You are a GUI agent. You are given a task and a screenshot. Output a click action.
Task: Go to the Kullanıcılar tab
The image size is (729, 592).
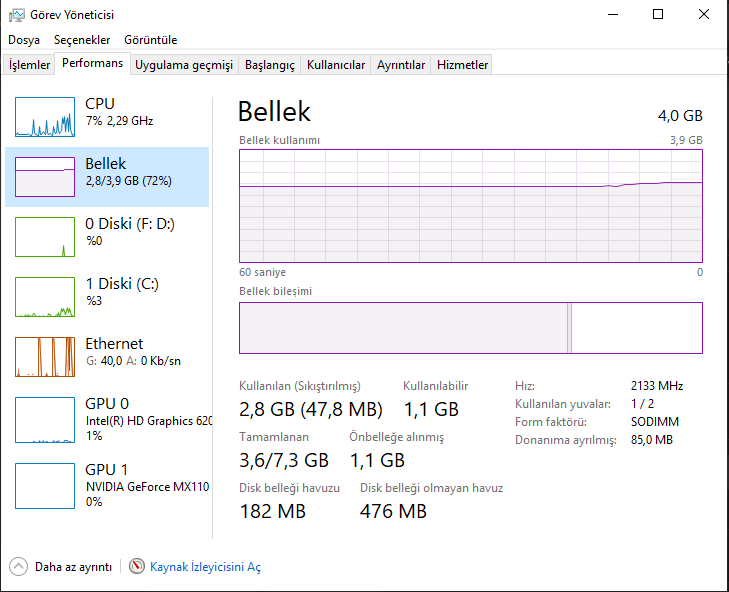[x=336, y=65]
